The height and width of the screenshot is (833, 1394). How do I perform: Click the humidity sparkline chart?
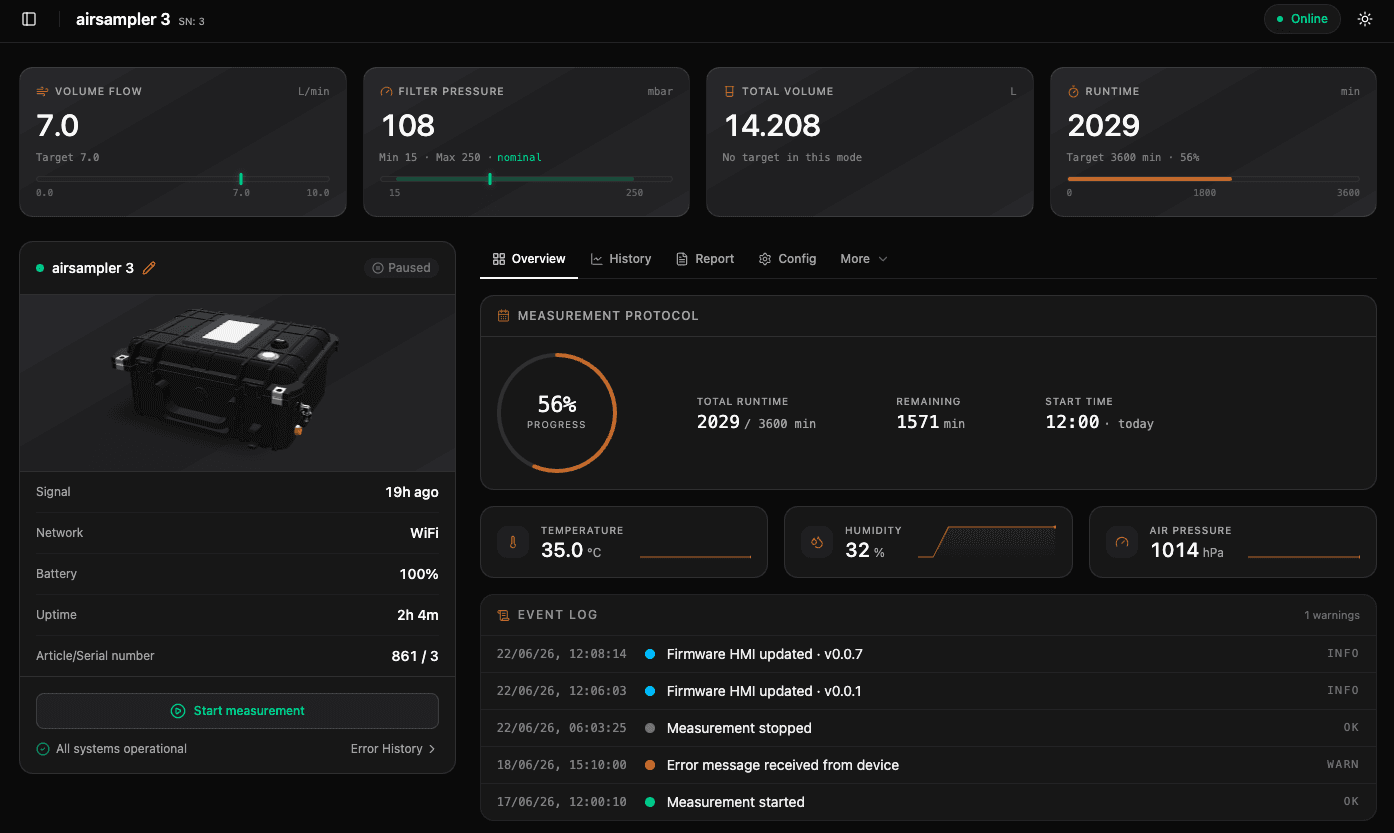[x=986, y=541]
